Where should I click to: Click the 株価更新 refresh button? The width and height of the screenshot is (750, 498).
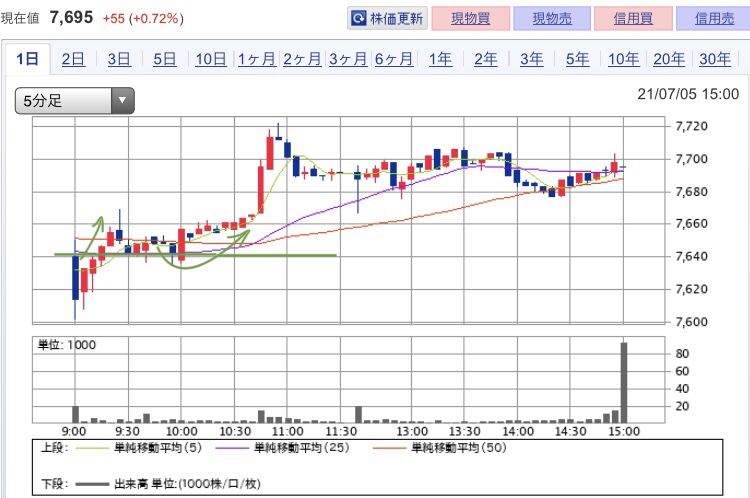tap(387, 19)
